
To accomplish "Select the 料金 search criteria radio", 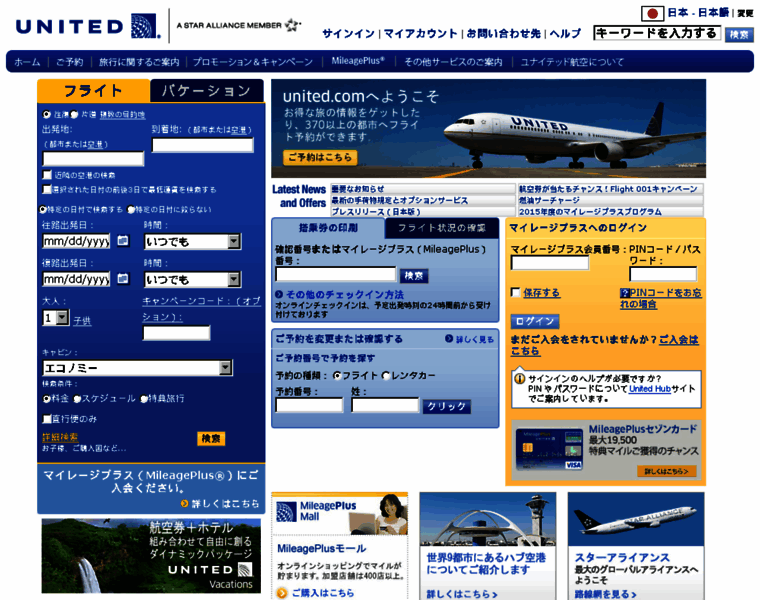I will [x=47, y=398].
